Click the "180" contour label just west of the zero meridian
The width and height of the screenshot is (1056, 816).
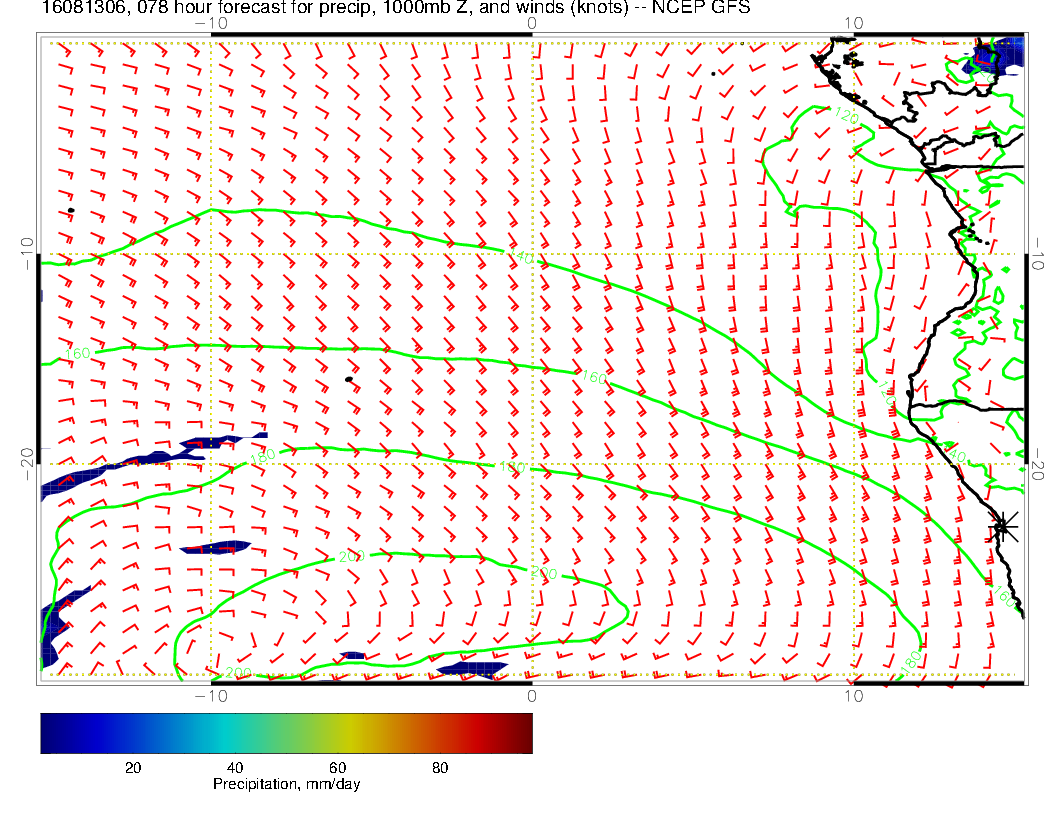tap(512, 467)
